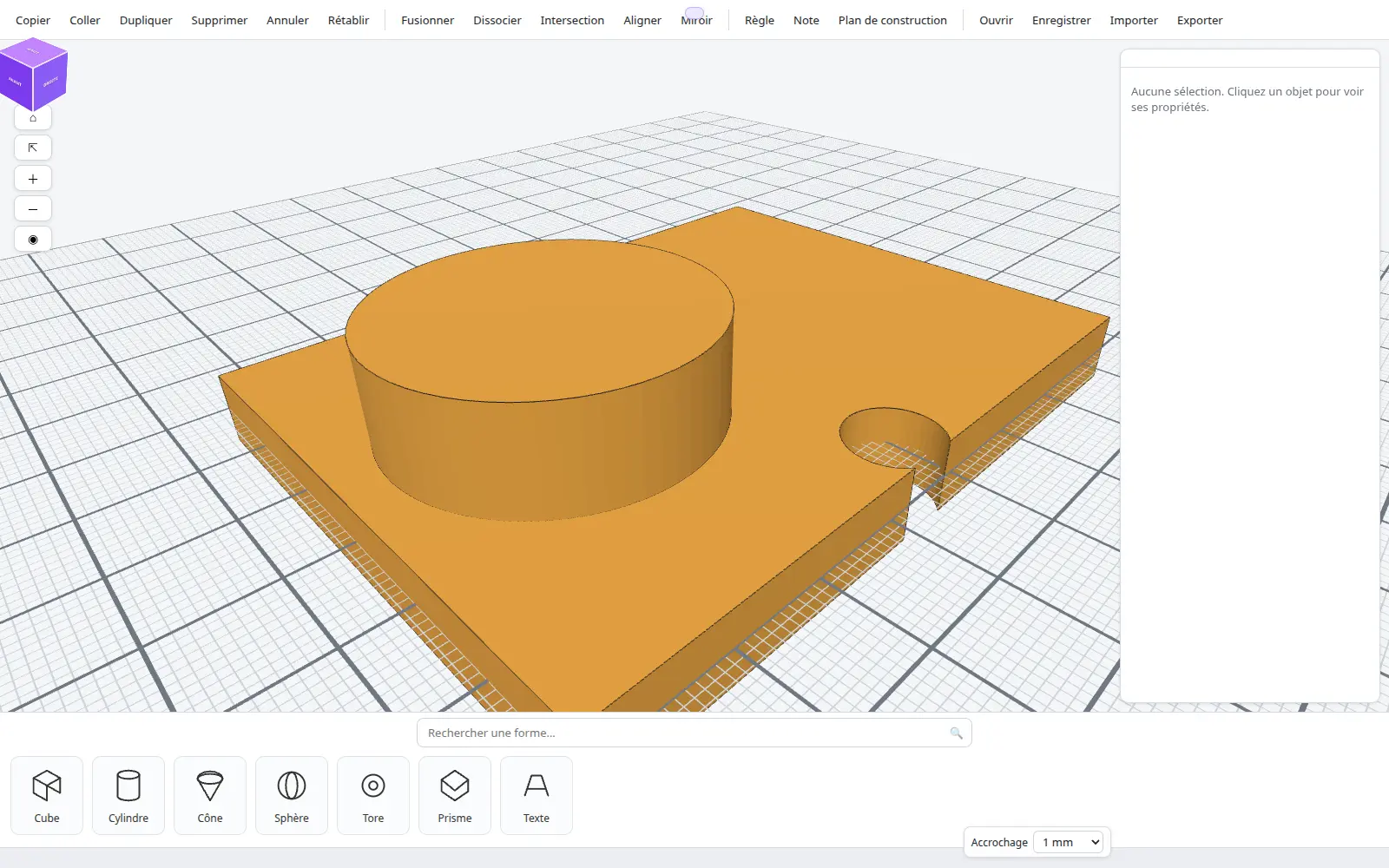The width and height of the screenshot is (1389, 868).
Task: Click the fit-to-view arrow icon
Action: pyautogui.click(x=33, y=148)
